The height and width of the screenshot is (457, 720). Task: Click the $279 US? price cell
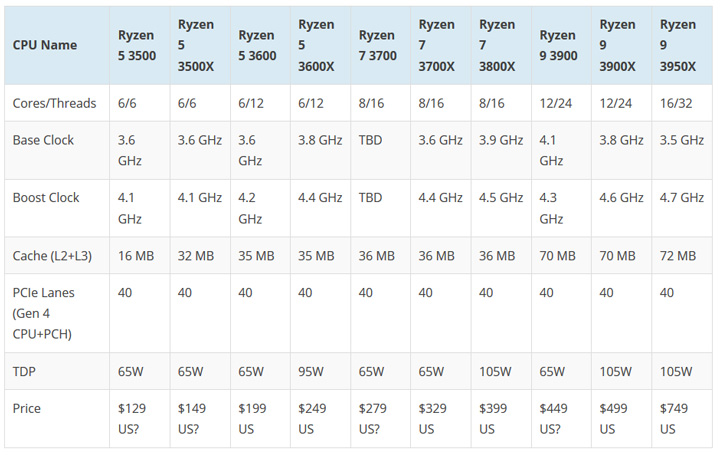(x=380, y=418)
